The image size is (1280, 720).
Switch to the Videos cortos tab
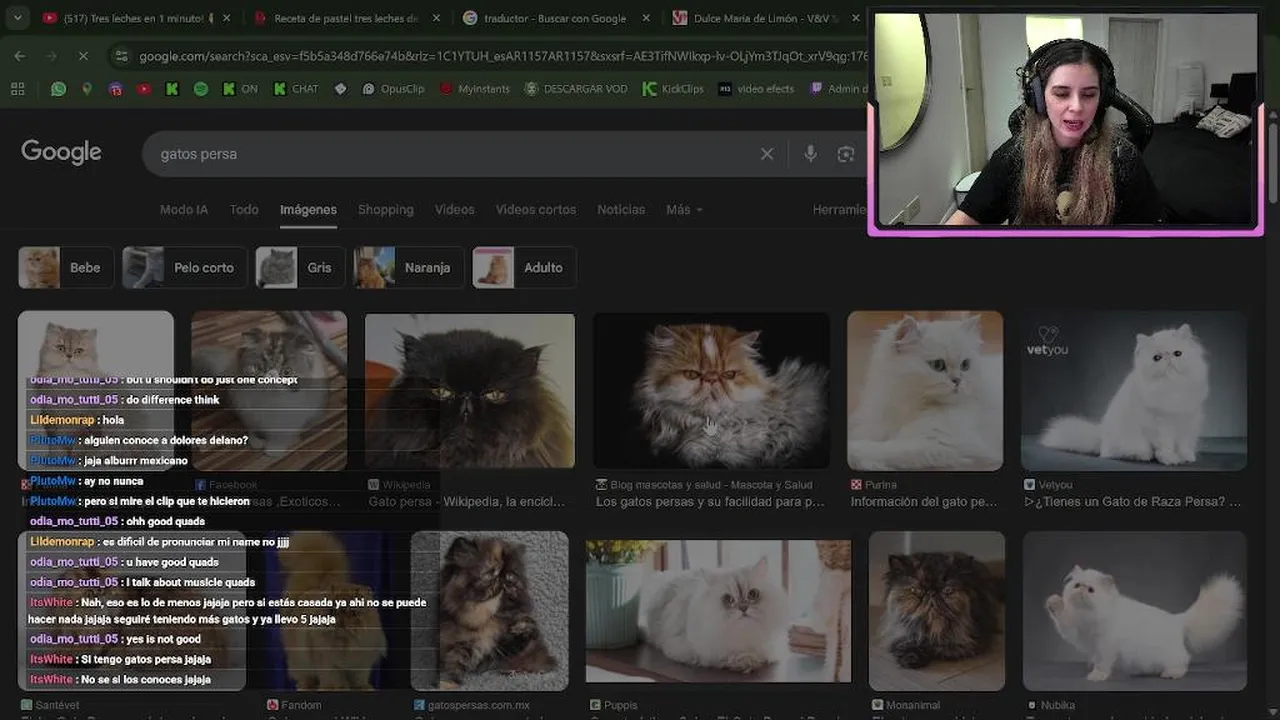tap(536, 210)
